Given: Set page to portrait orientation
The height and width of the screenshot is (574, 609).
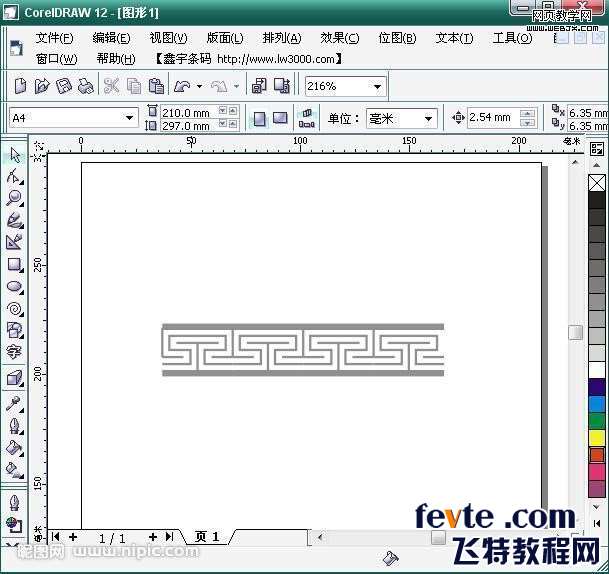Looking at the screenshot, I should click(259, 118).
